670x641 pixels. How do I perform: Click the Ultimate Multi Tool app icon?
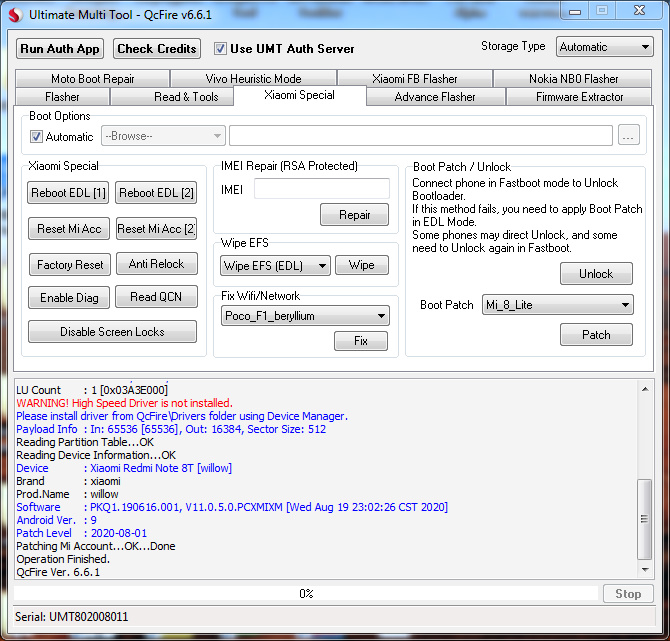15,15
